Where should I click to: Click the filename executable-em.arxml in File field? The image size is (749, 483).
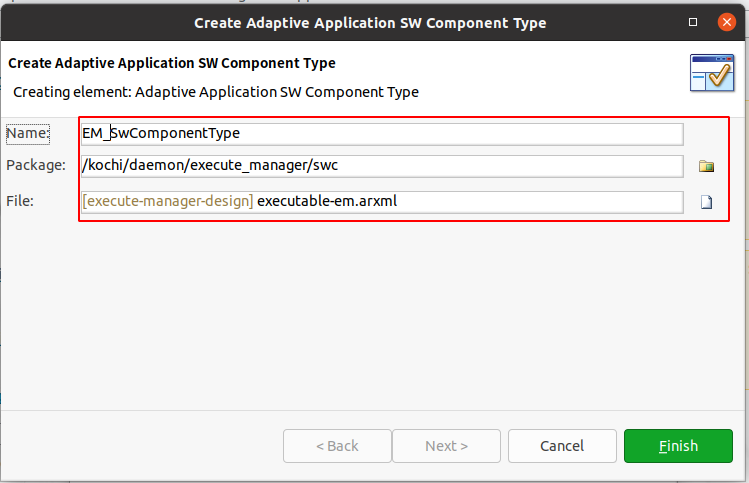click(x=327, y=201)
